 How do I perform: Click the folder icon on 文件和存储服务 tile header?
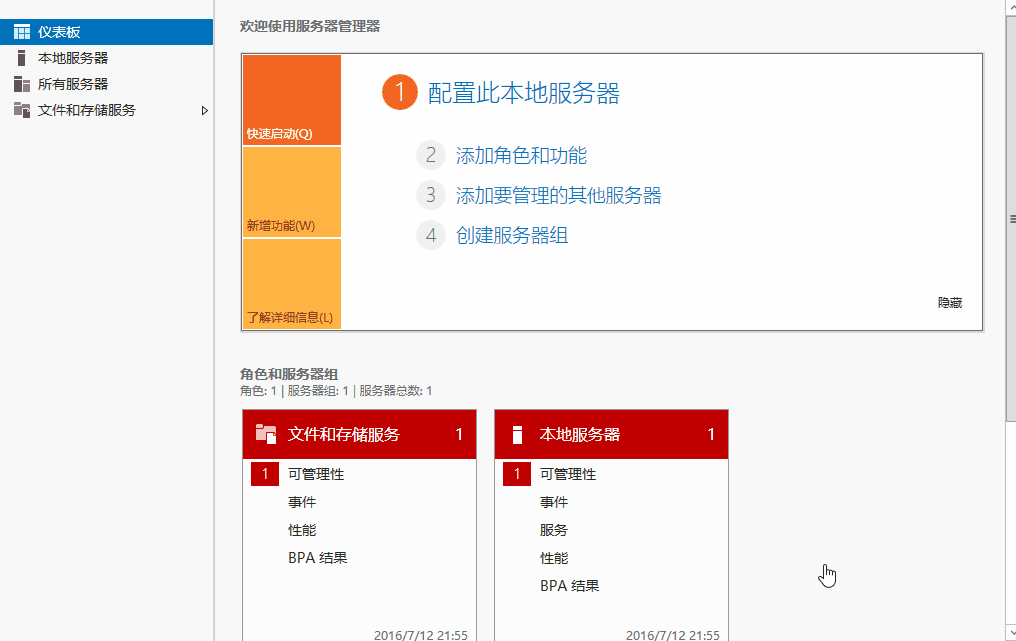point(266,434)
